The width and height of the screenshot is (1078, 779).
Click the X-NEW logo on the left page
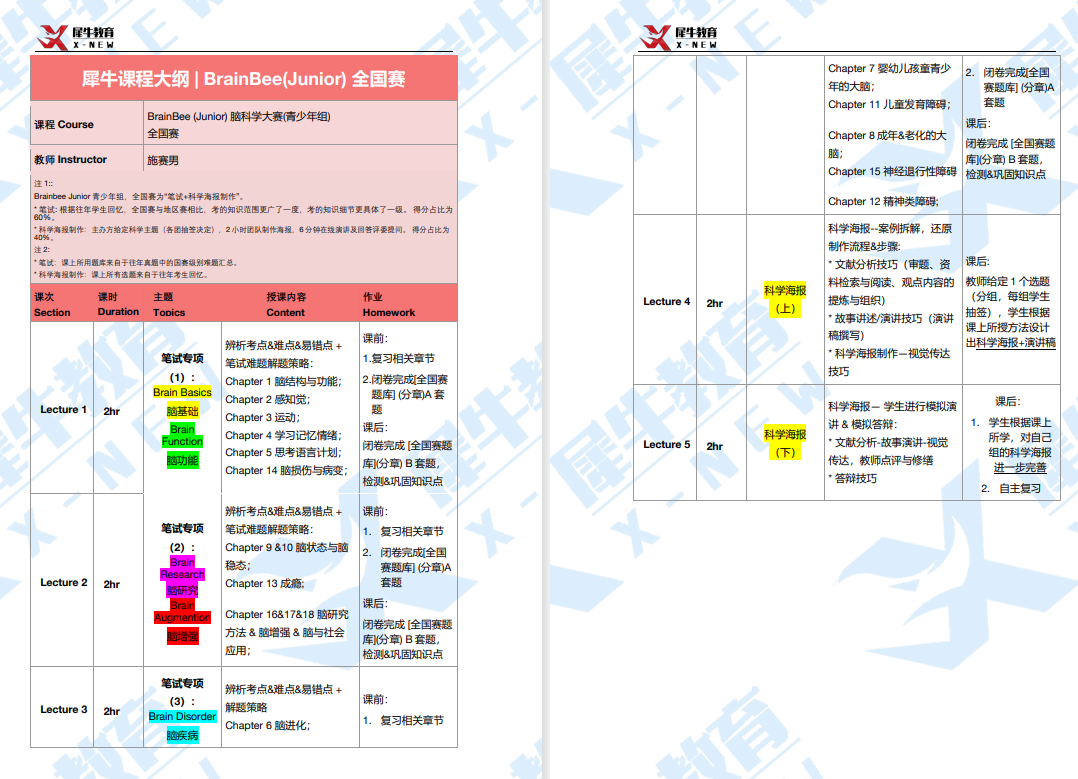pyautogui.click(x=76, y=37)
